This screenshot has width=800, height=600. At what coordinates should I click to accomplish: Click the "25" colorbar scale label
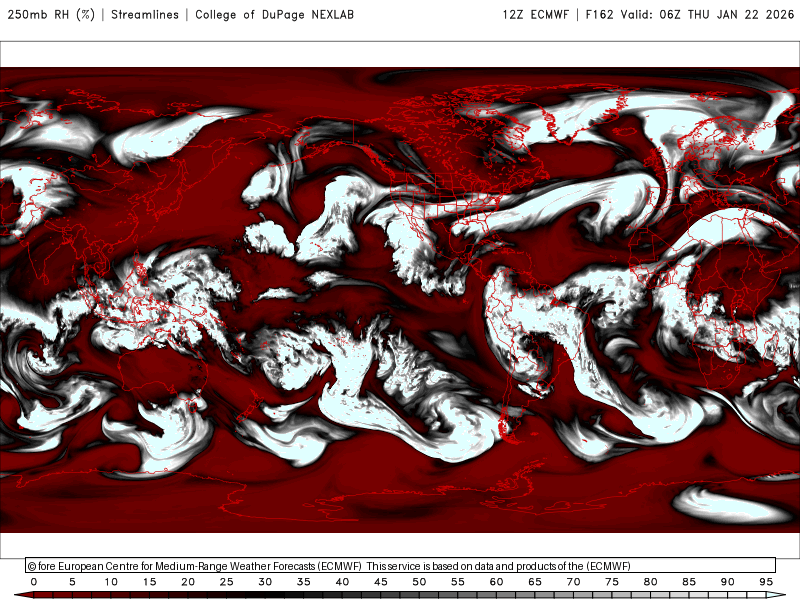pyautogui.click(x=227, y=582)
